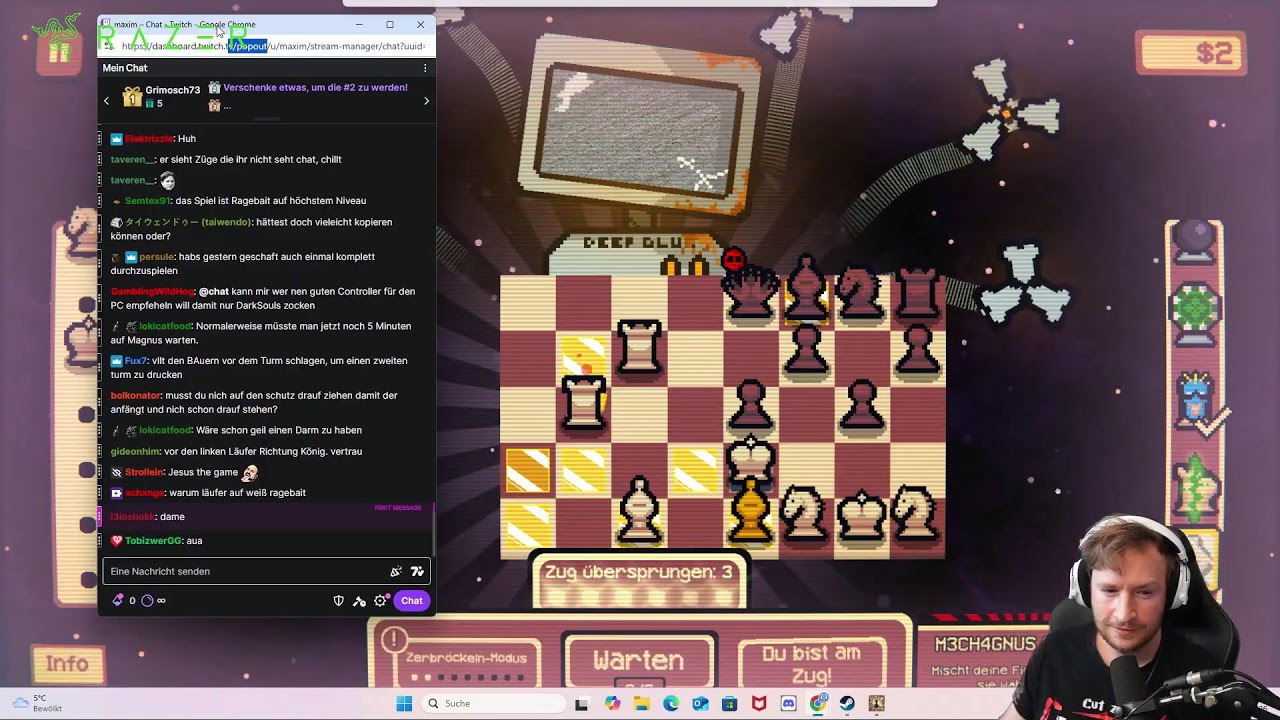
Task: Open Discord from the taskbar
Action: coord(789,703)
